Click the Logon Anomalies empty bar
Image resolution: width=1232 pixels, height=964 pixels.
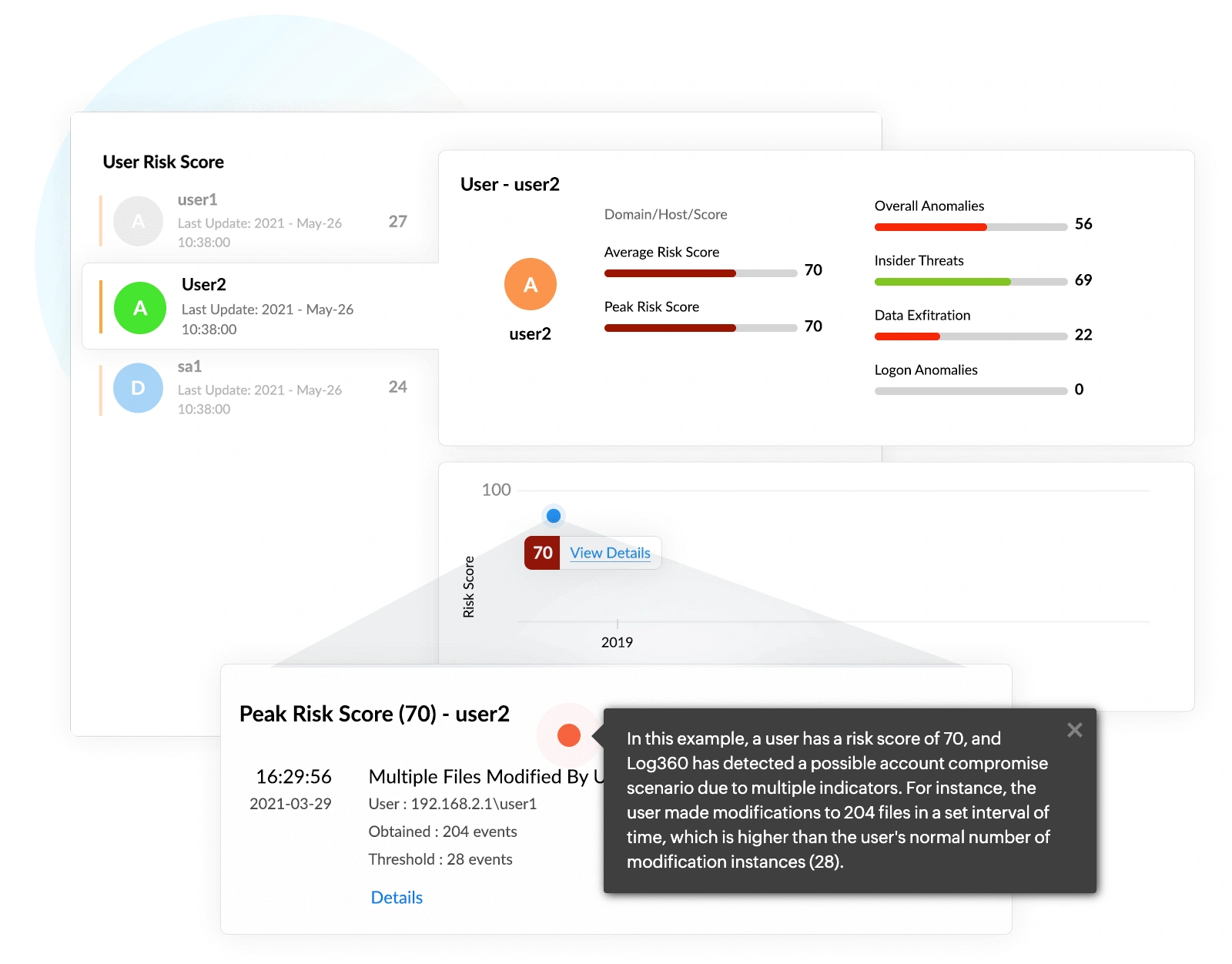[971, 391]
